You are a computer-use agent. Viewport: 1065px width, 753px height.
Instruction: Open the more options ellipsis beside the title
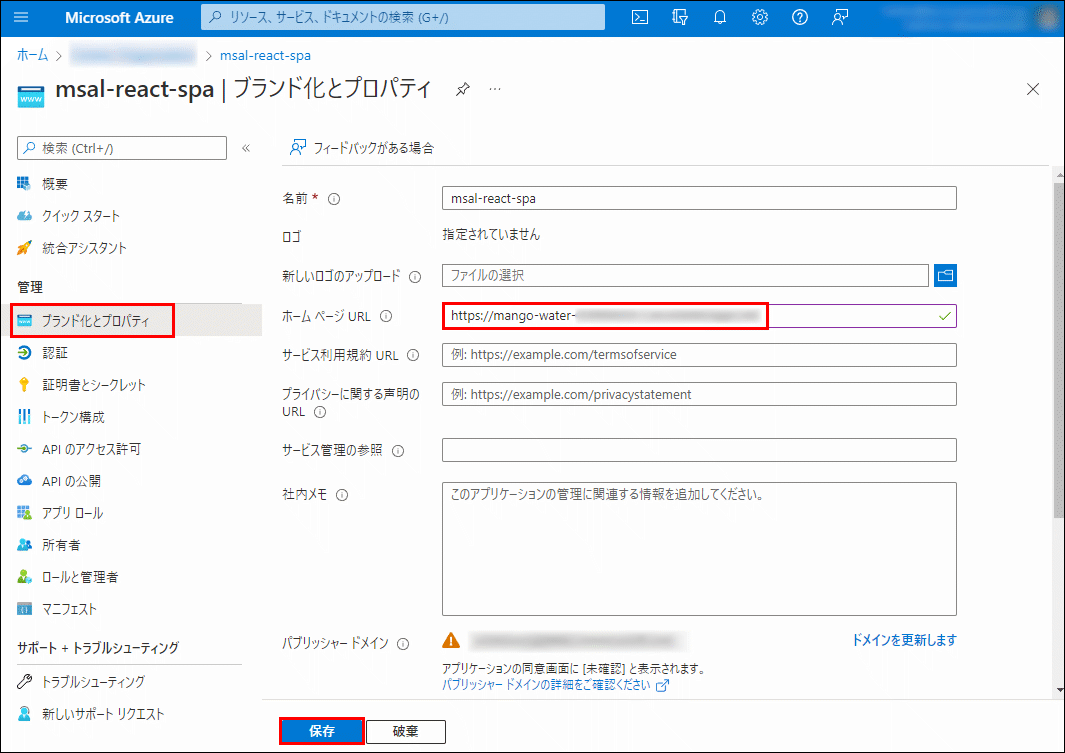(x=495, y=89)
